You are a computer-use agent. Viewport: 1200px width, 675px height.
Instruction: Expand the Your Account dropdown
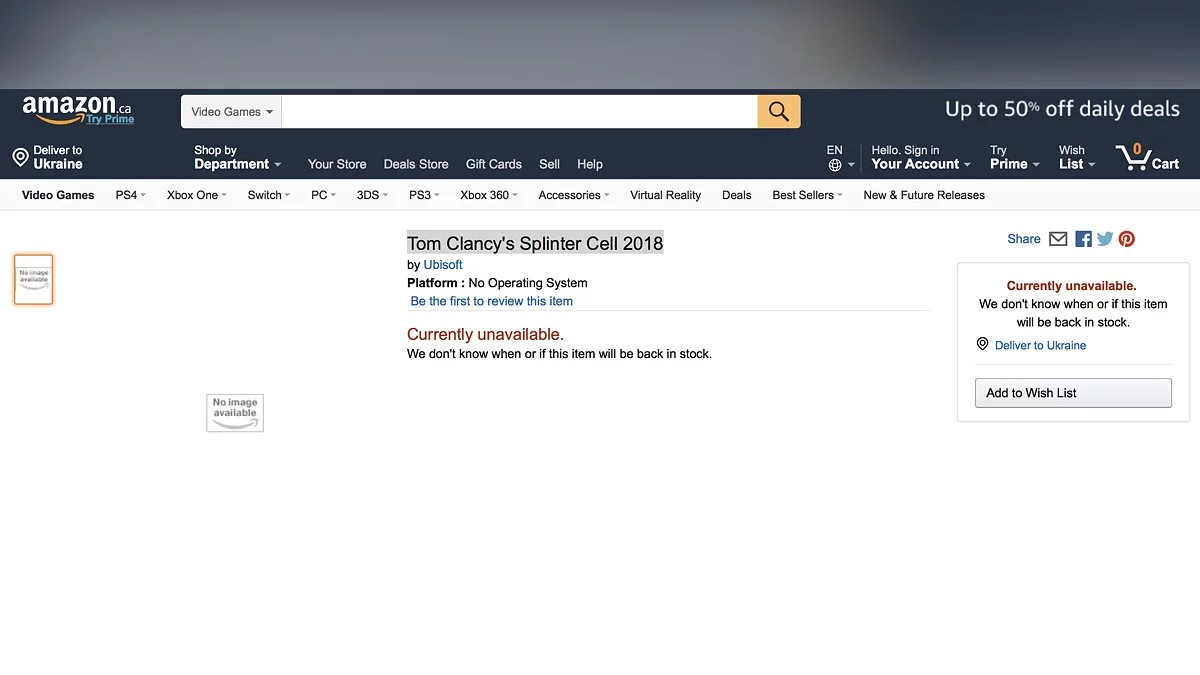pos(921,157)
